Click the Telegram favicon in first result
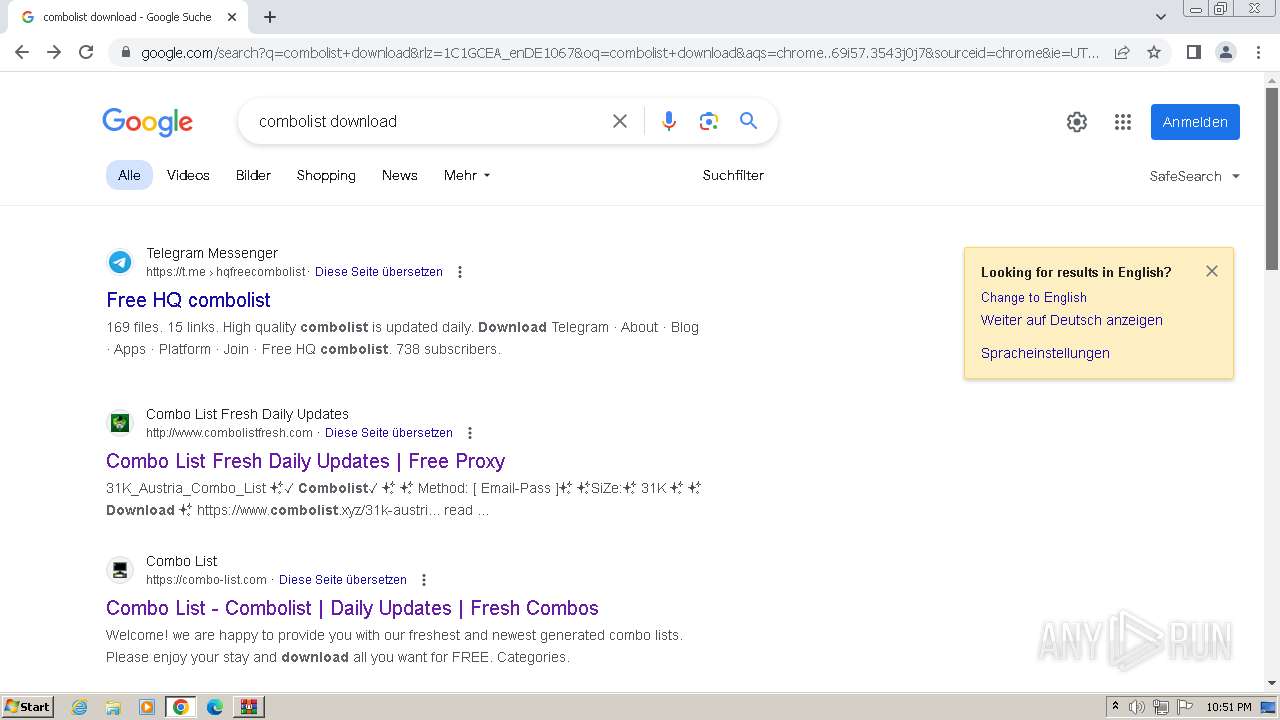This screenshot has height=720, width=1280. [x=120, y=262]
